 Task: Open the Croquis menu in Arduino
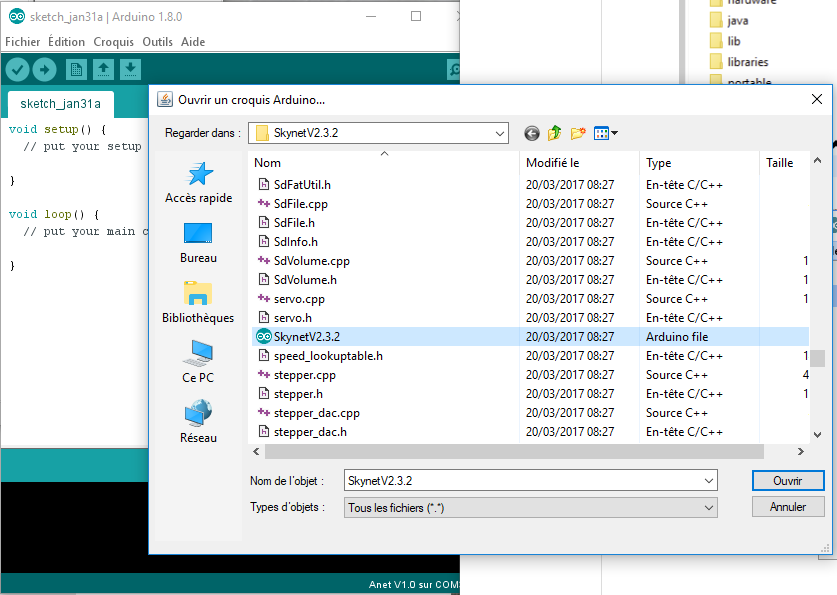113,42
